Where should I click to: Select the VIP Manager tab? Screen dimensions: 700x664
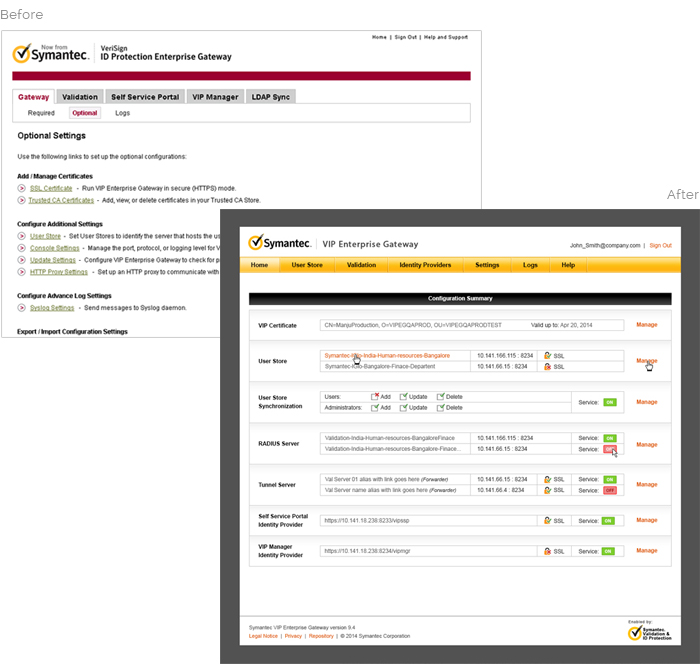click(215, 97)
